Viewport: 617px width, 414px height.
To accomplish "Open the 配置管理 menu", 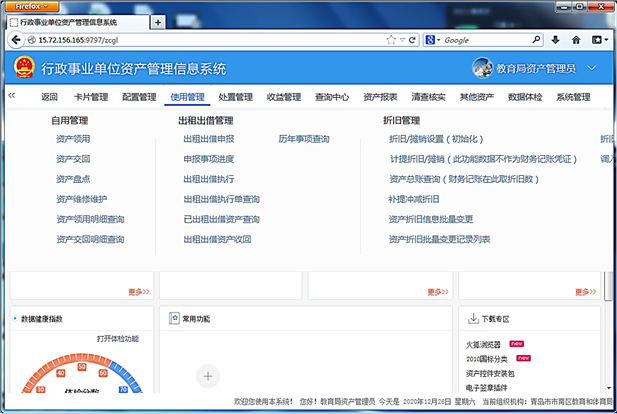I will (139, 97).
